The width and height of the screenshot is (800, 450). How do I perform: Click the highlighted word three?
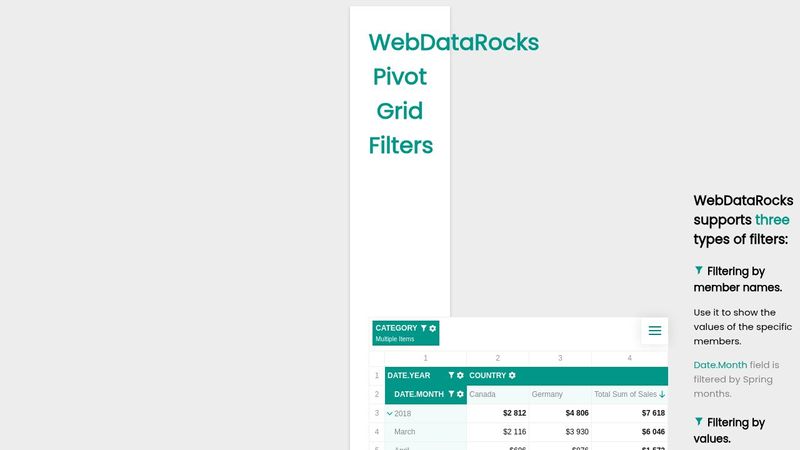[772, 220]
